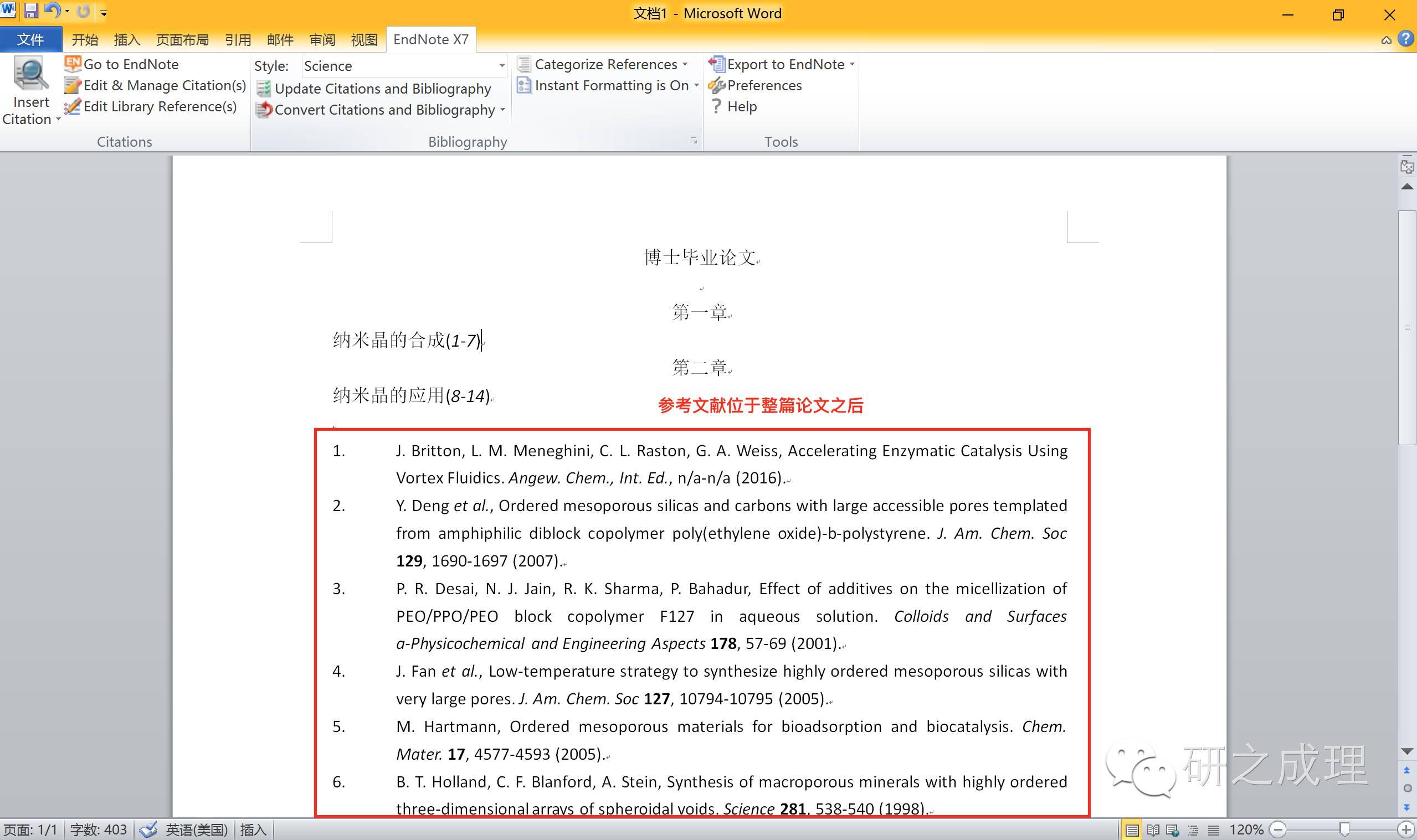
Task: Switch to Full Screen Reading view
Action: tap(1153, 831)
